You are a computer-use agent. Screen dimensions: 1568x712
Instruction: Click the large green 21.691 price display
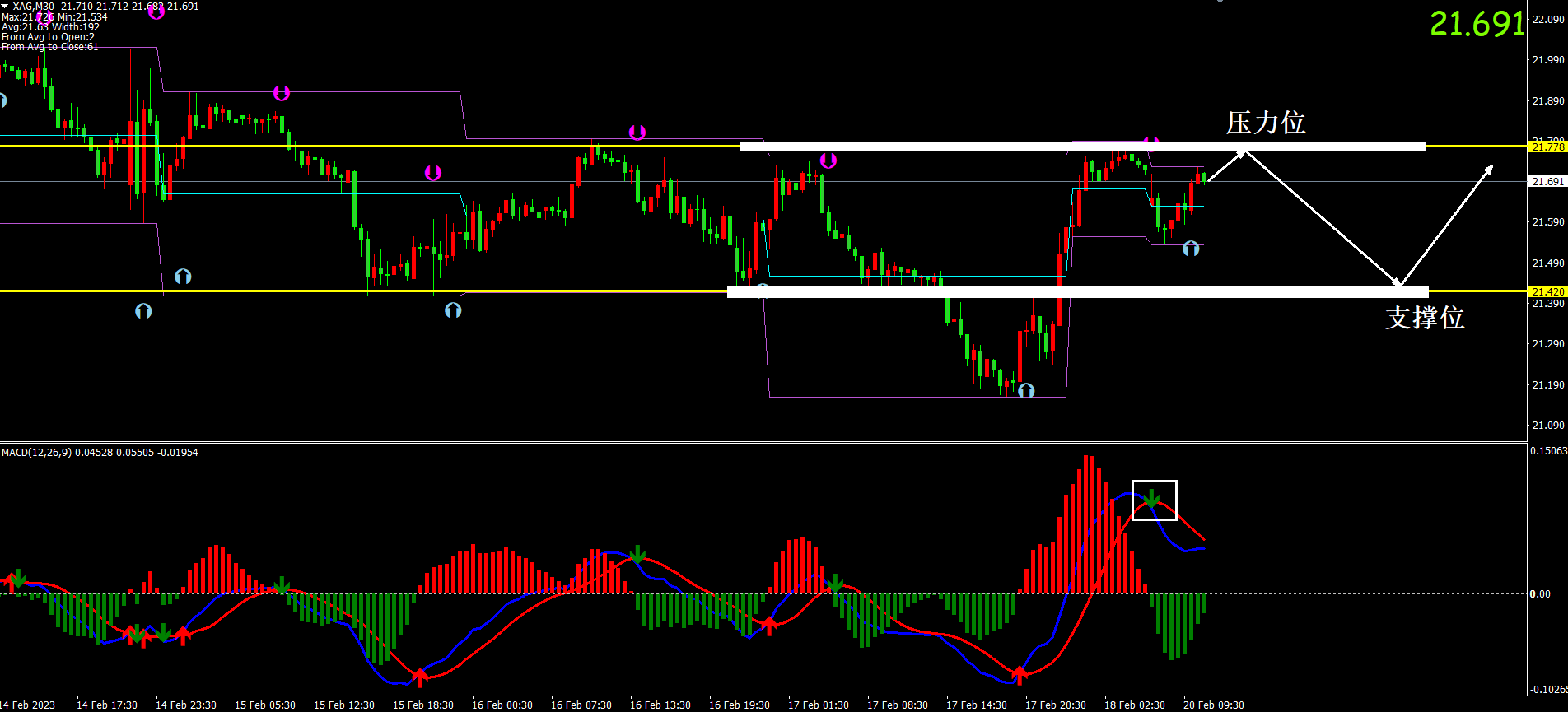click(x=1477, y=25)
